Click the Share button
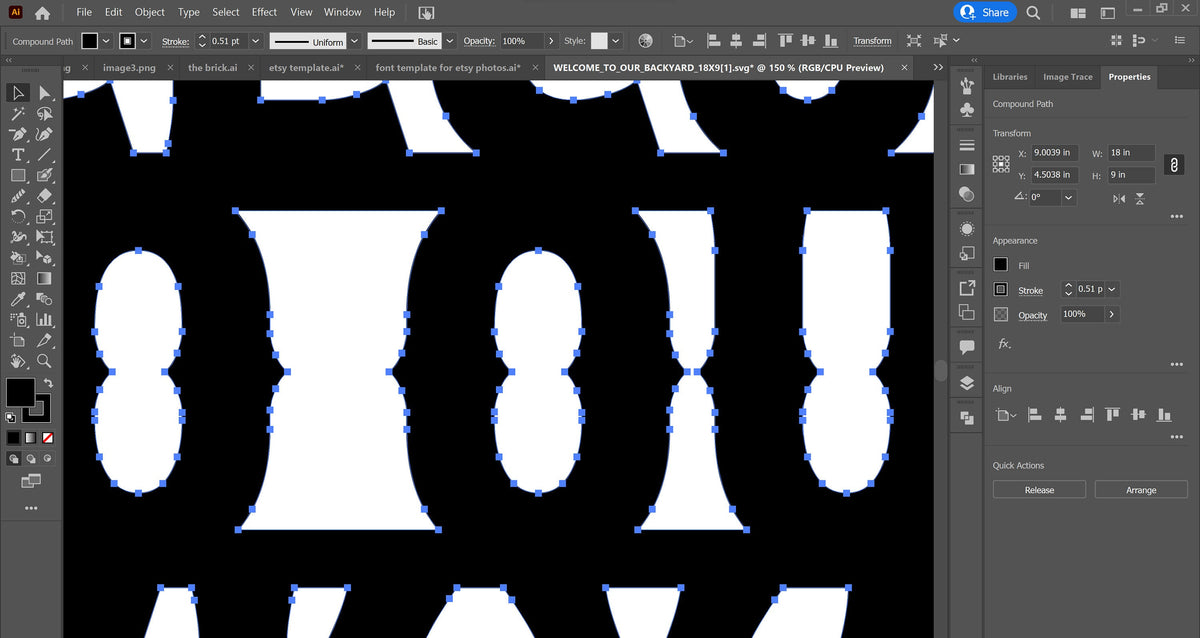The height and width of the screenshot is (638, 1200). [985, 13]
